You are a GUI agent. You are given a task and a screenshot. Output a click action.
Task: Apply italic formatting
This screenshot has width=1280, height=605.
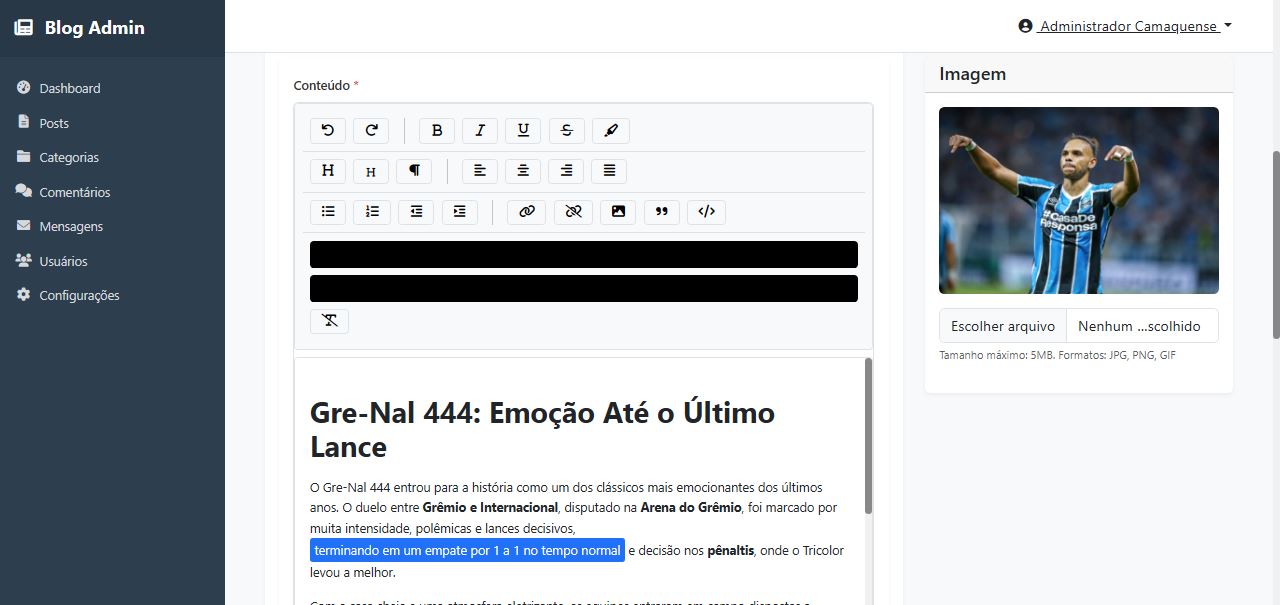coord(480,130)
